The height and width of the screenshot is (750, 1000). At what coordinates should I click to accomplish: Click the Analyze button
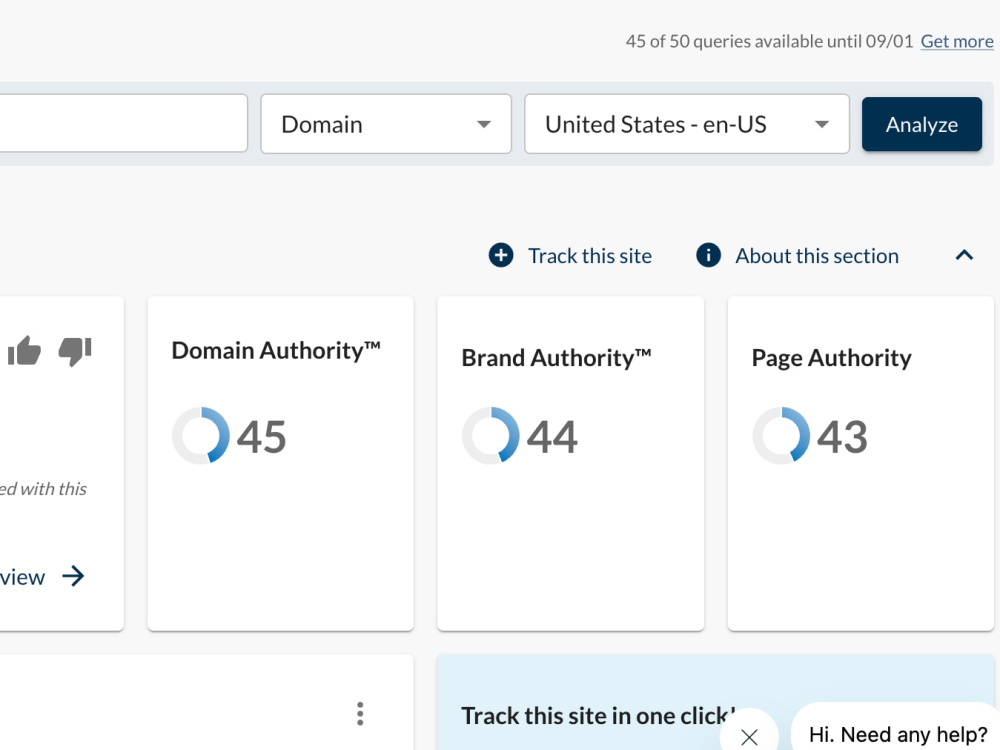coord(922,124)
